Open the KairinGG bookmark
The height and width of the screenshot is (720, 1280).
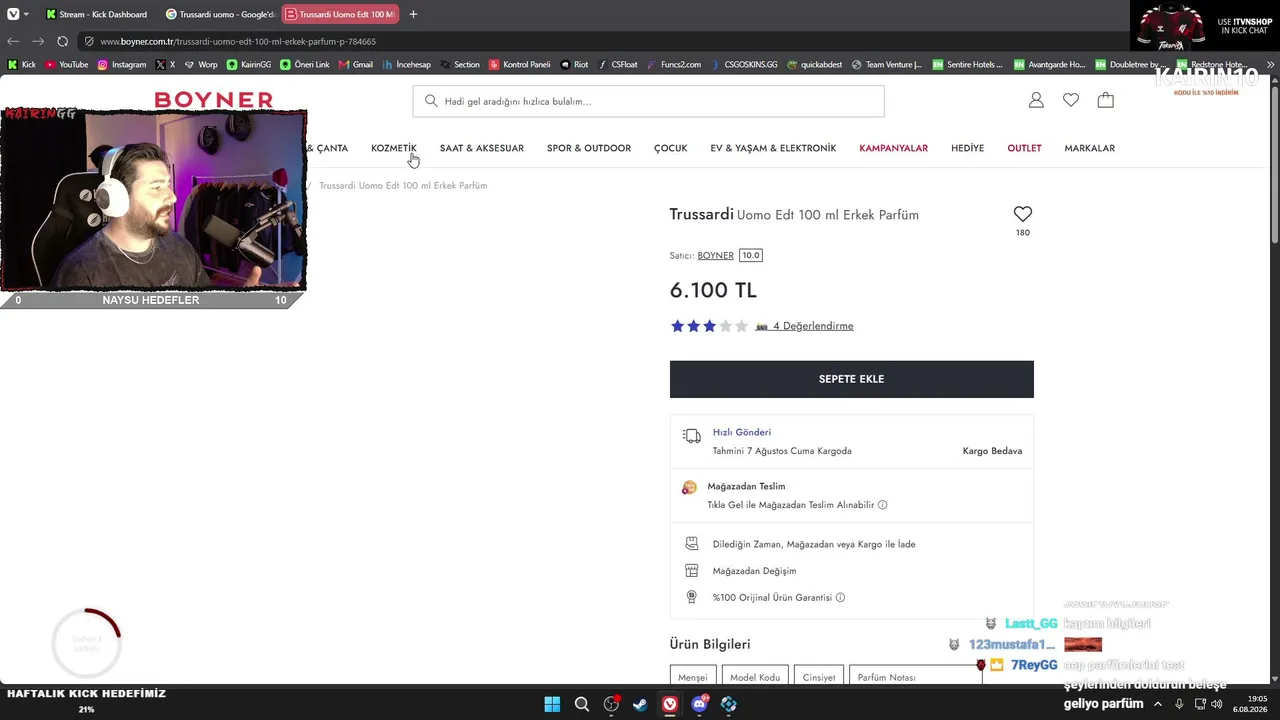coord(248,64)
